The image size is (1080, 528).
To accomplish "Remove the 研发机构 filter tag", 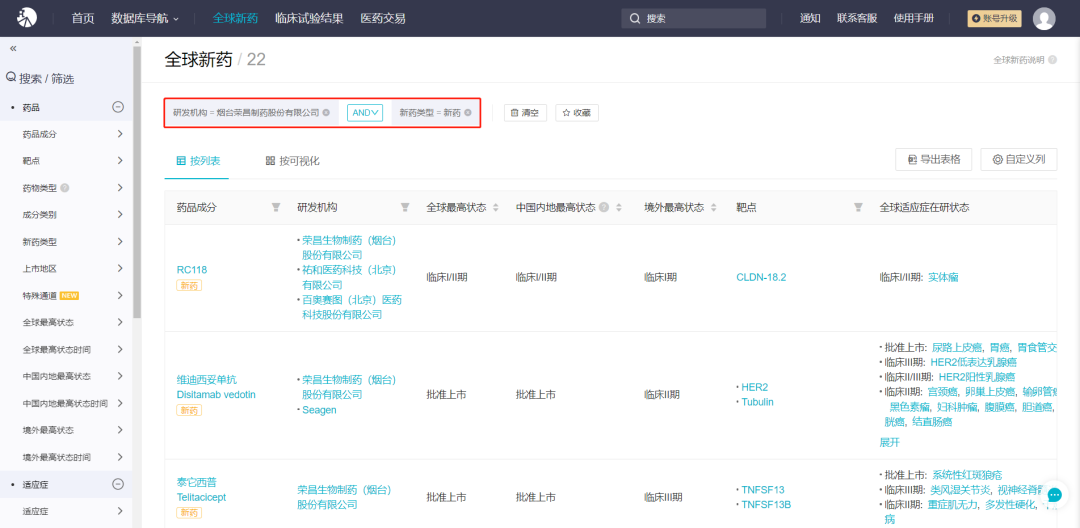I will [326, 113].
